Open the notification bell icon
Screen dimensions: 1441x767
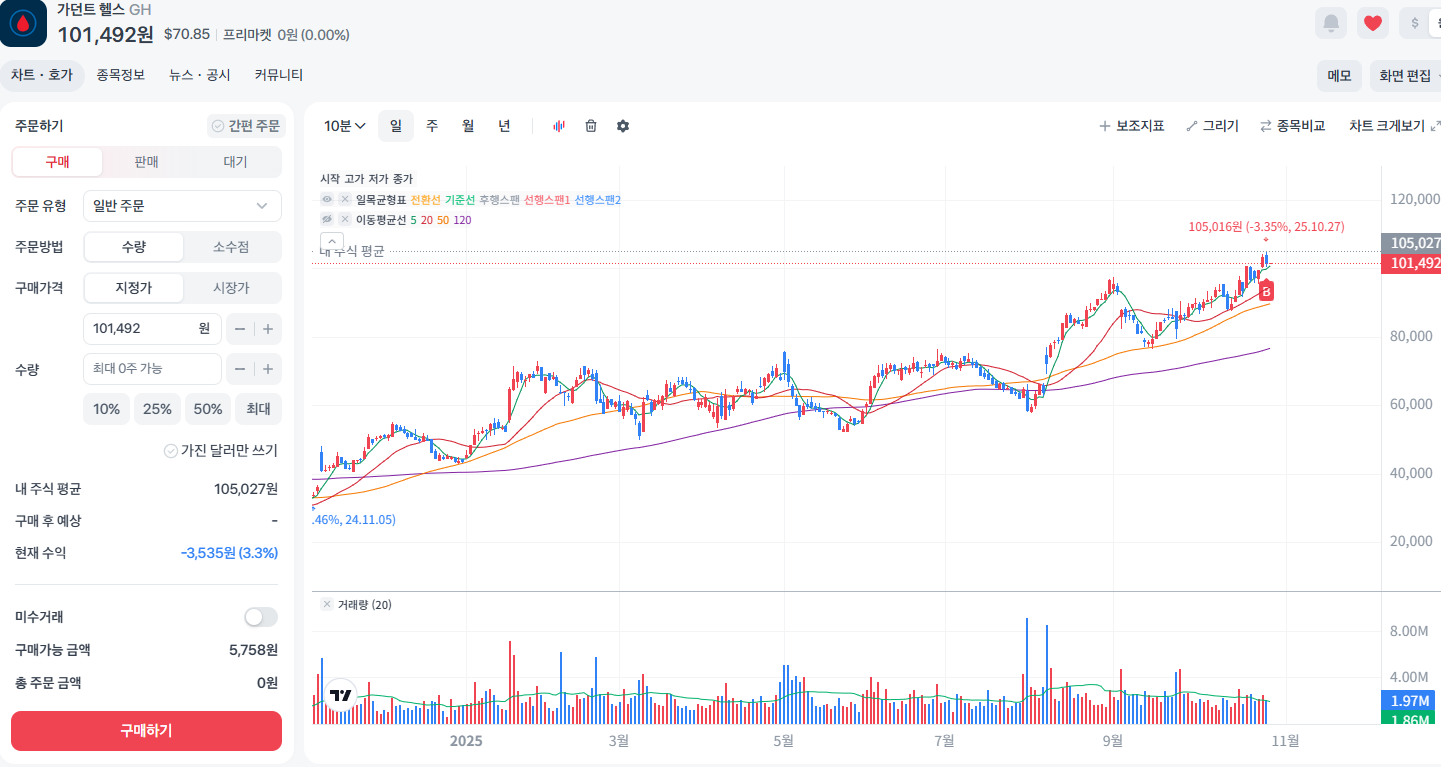coord(1331,23)
